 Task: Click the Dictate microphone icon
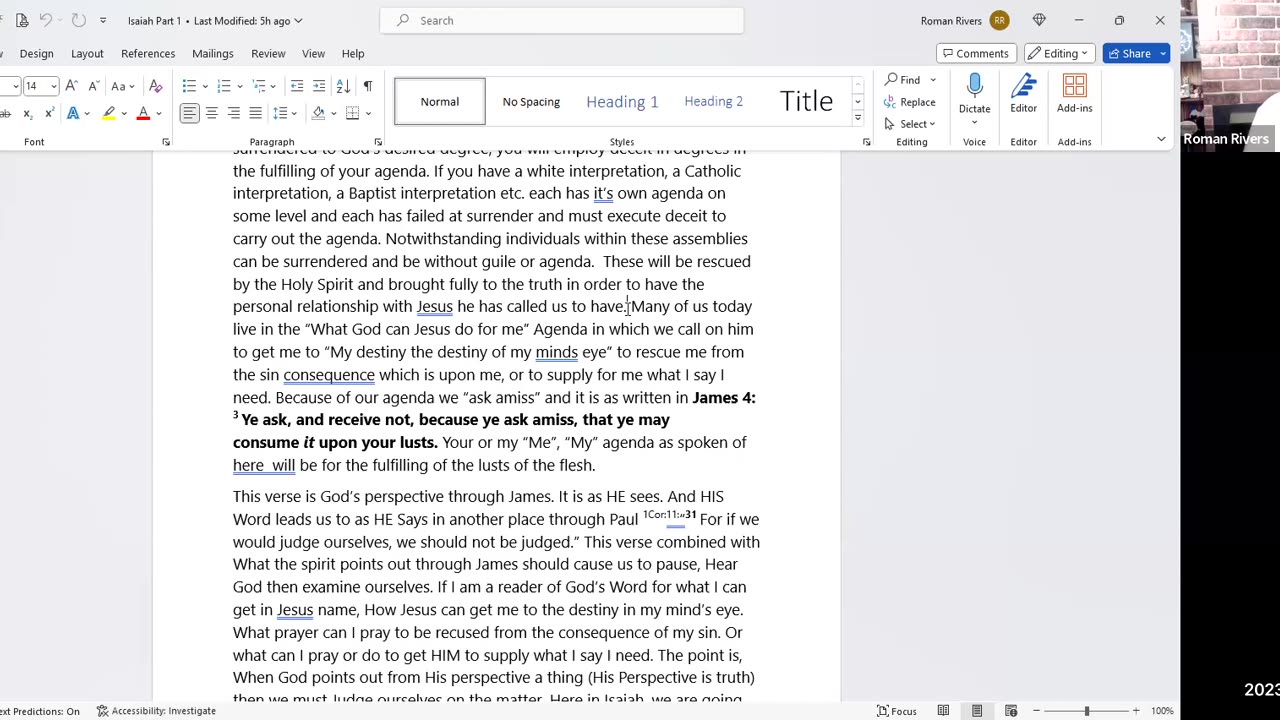974,87
